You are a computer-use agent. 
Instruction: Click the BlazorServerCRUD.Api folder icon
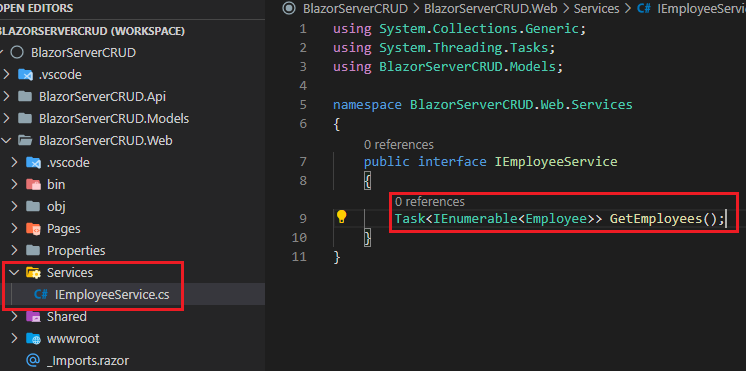(25, 97)
